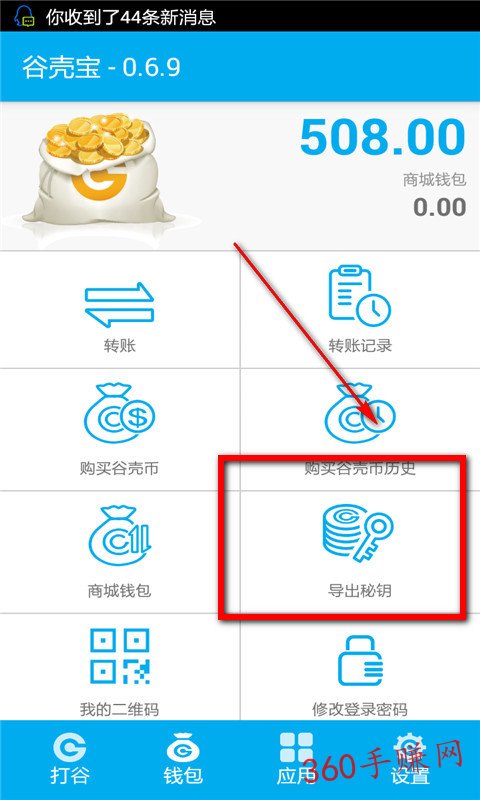Switch to the 应用 bottom tab
This screenshot has height=800, width=480.
pyautogui.click(x=296, y=760)
